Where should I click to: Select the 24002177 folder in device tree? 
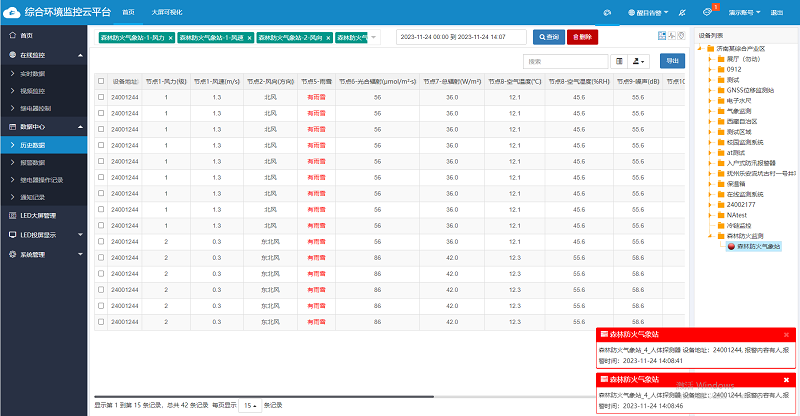(x=741, y=205)
